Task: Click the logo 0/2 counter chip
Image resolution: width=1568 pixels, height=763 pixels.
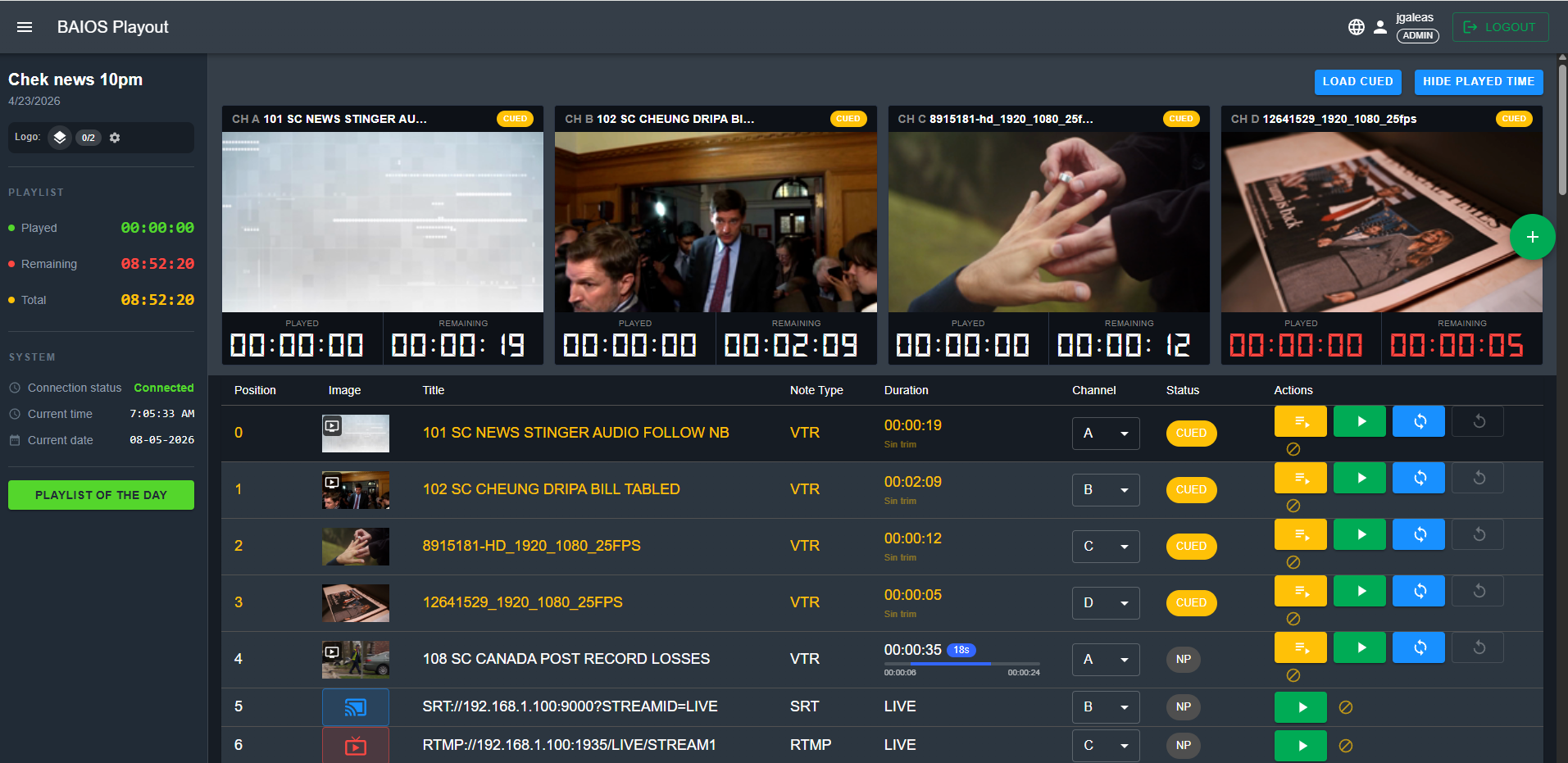Action: pos(88,138)
